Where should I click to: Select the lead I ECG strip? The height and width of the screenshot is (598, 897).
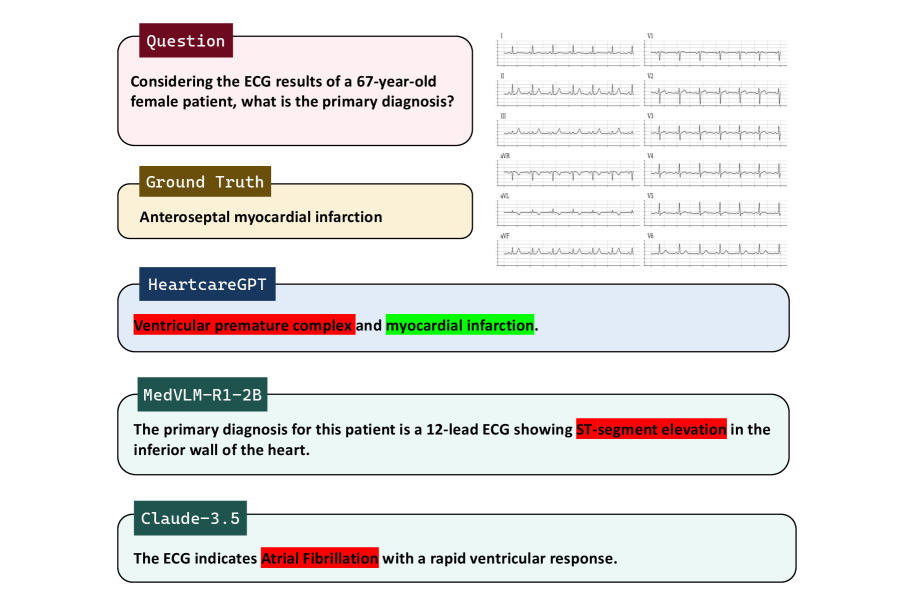(569, 52)
